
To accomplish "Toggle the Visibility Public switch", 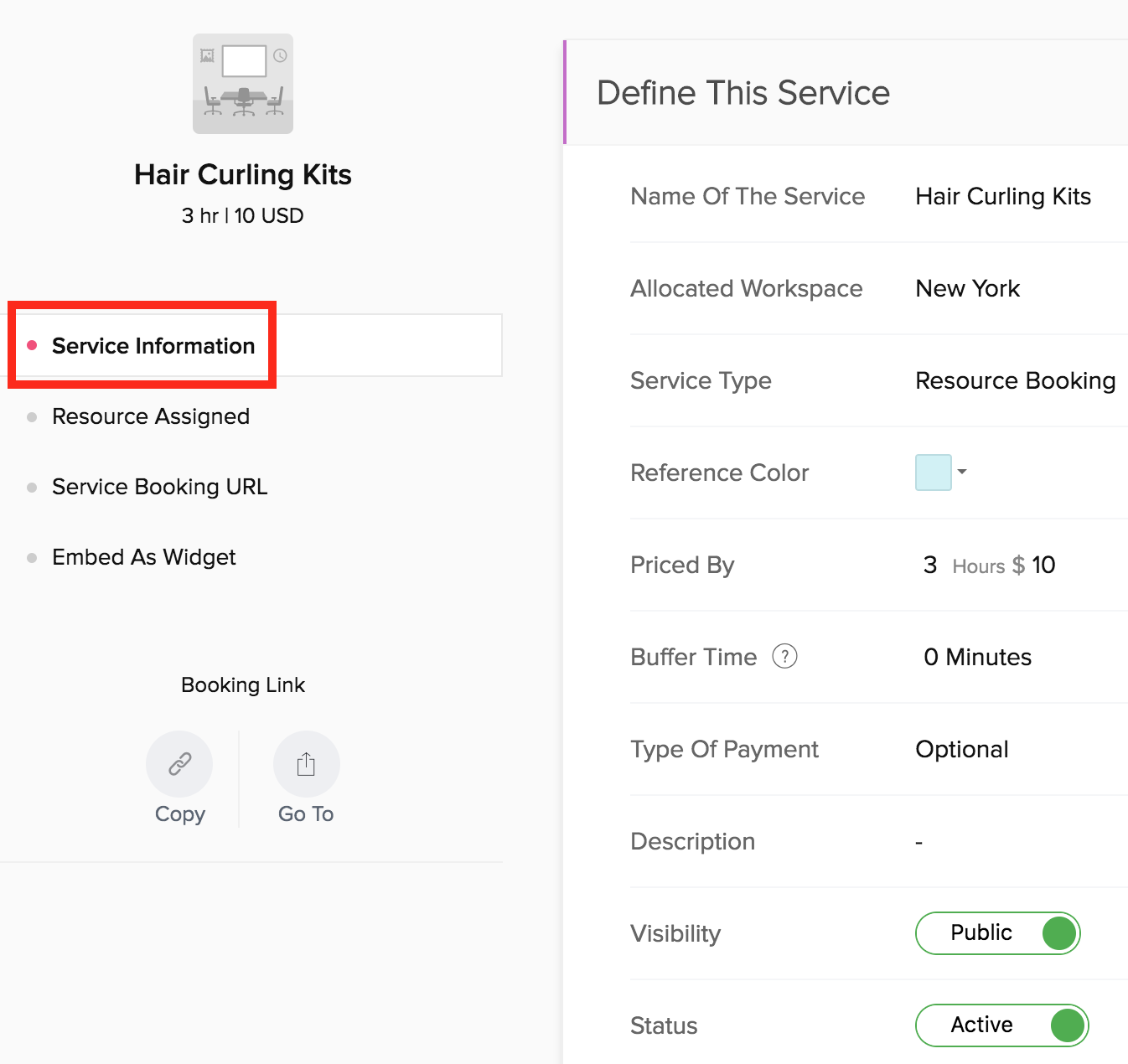I will point(998,933).
